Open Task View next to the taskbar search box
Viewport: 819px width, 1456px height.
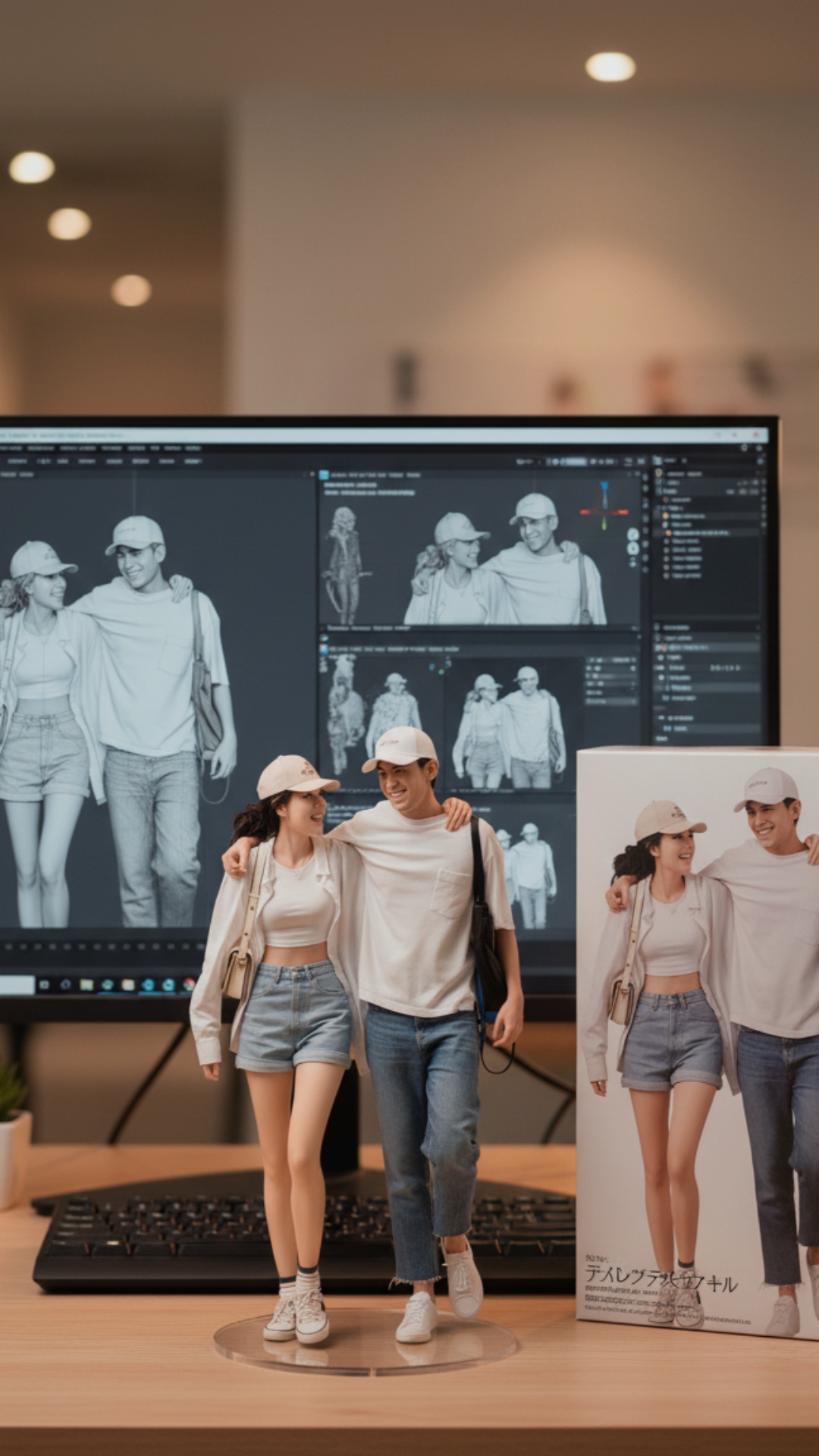tap(45, 985)
